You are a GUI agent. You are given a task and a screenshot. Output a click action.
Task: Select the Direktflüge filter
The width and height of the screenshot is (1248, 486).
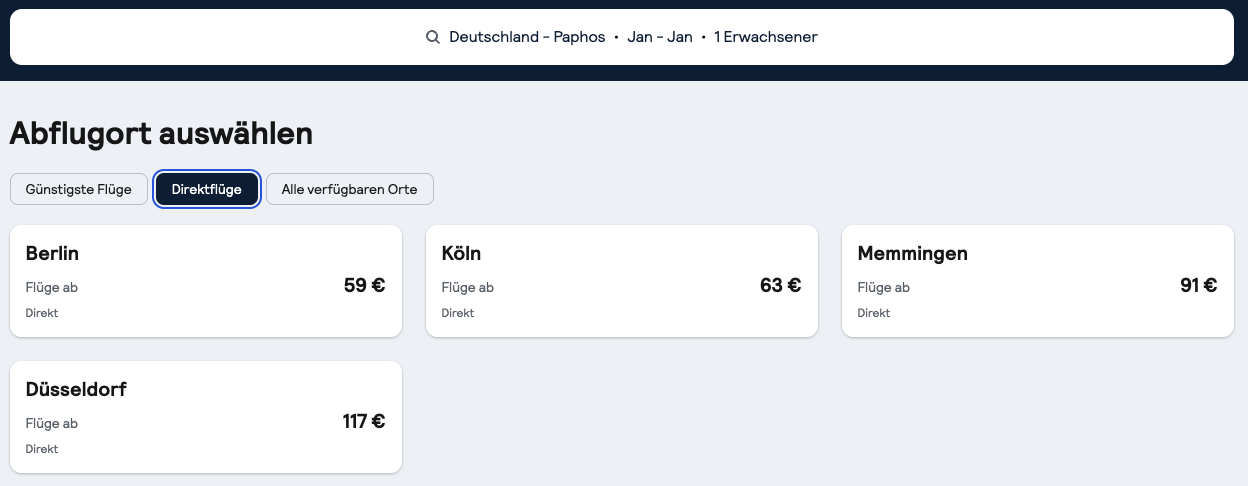(x=207, y=189)
